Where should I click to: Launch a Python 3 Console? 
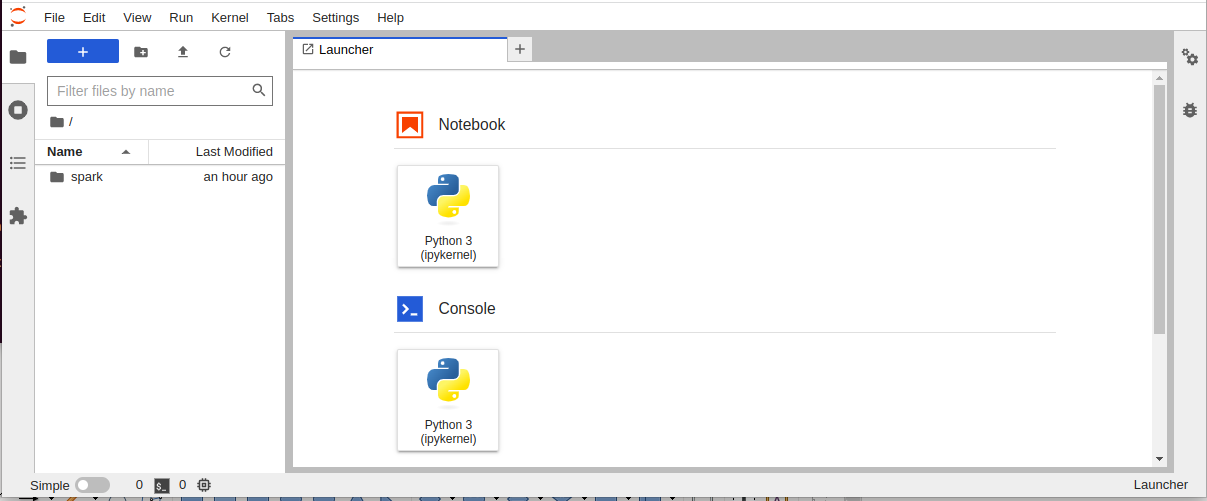point(448,400)
